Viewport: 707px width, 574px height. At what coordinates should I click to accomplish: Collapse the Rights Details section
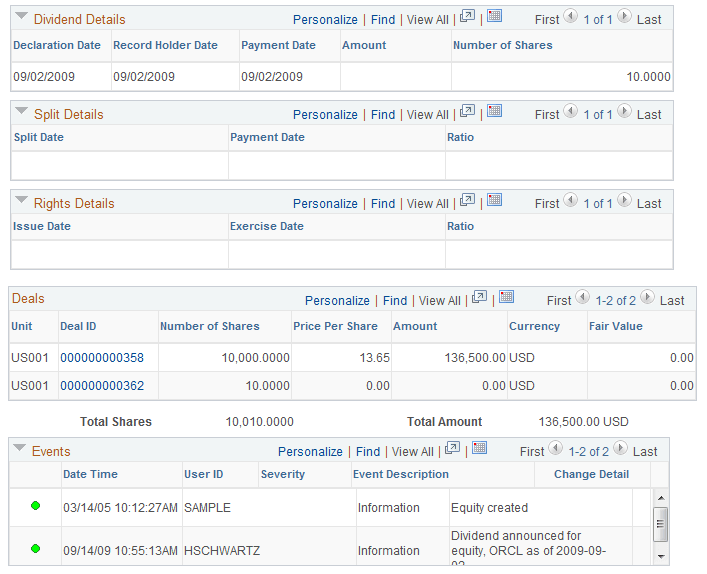[x=21, y=200]
